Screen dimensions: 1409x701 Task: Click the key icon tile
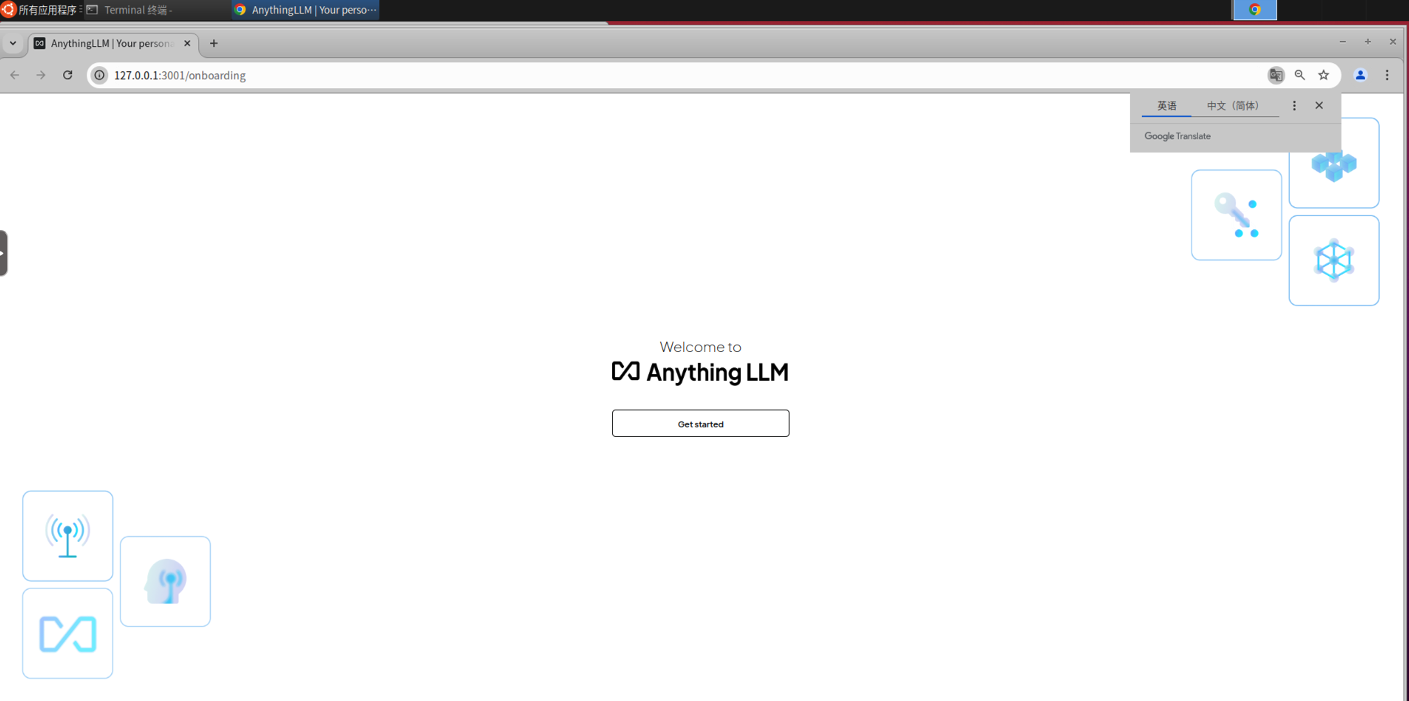pos(1236,215)
